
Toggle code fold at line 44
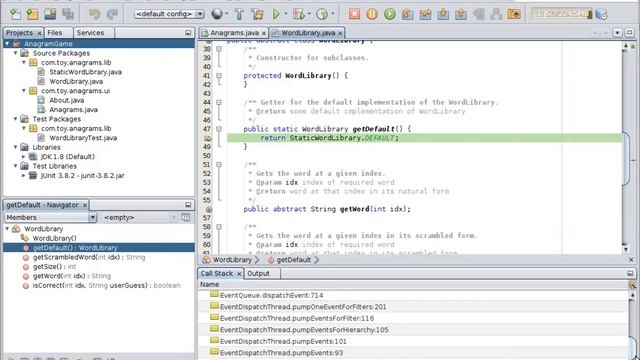219,102
